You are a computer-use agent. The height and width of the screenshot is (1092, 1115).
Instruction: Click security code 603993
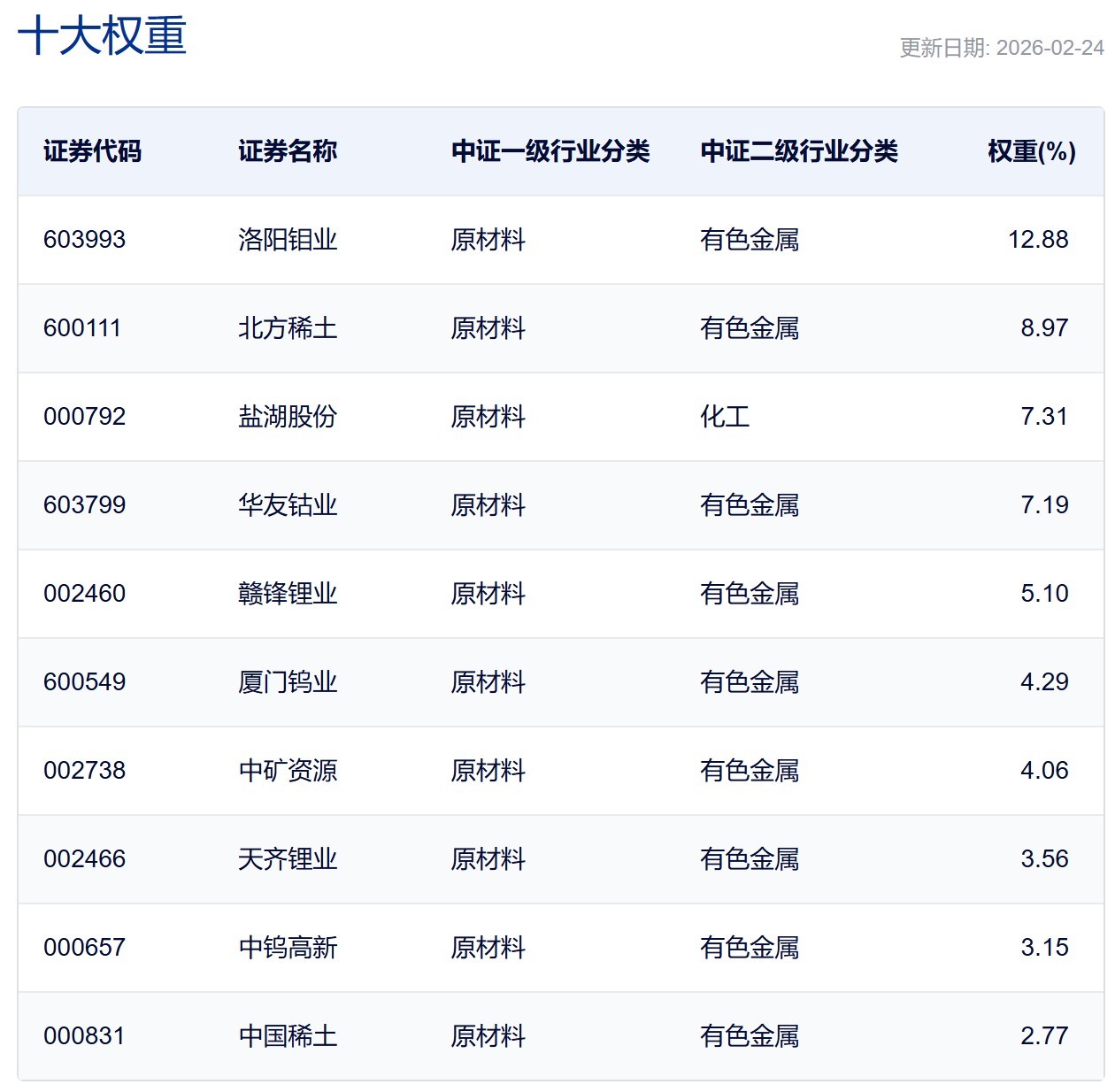[x=84, y=240]
